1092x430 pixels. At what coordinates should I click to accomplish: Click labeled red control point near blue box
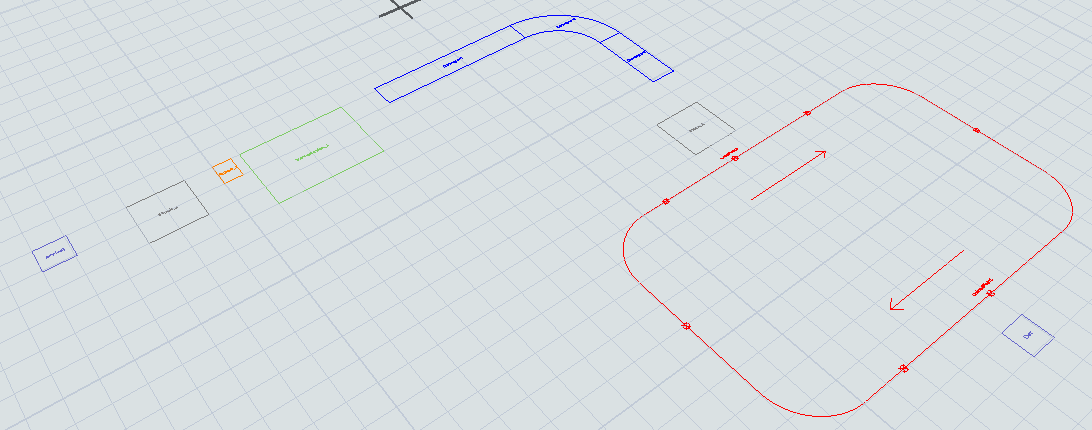[988, 291]
